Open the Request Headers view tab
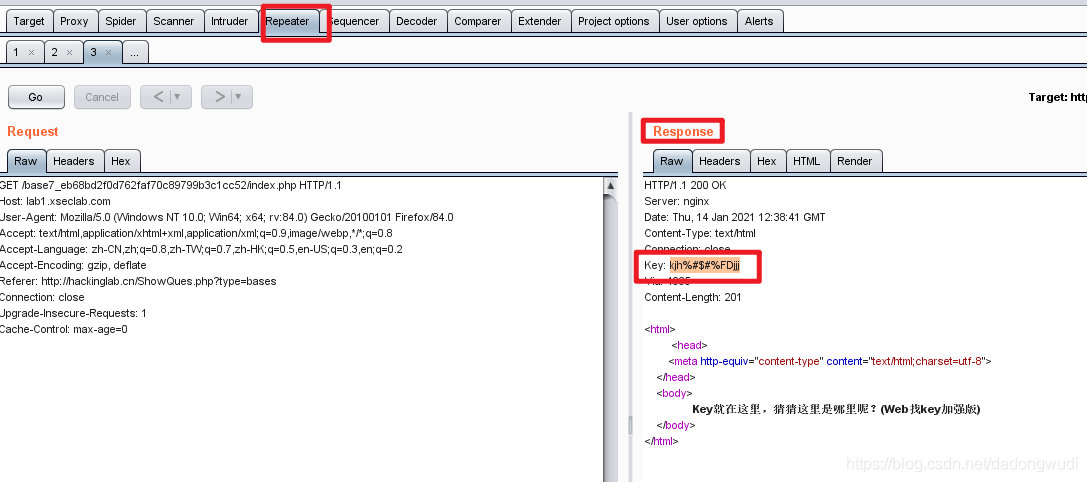The width and height of the screenshot is (1087, 482). [73, 161]
